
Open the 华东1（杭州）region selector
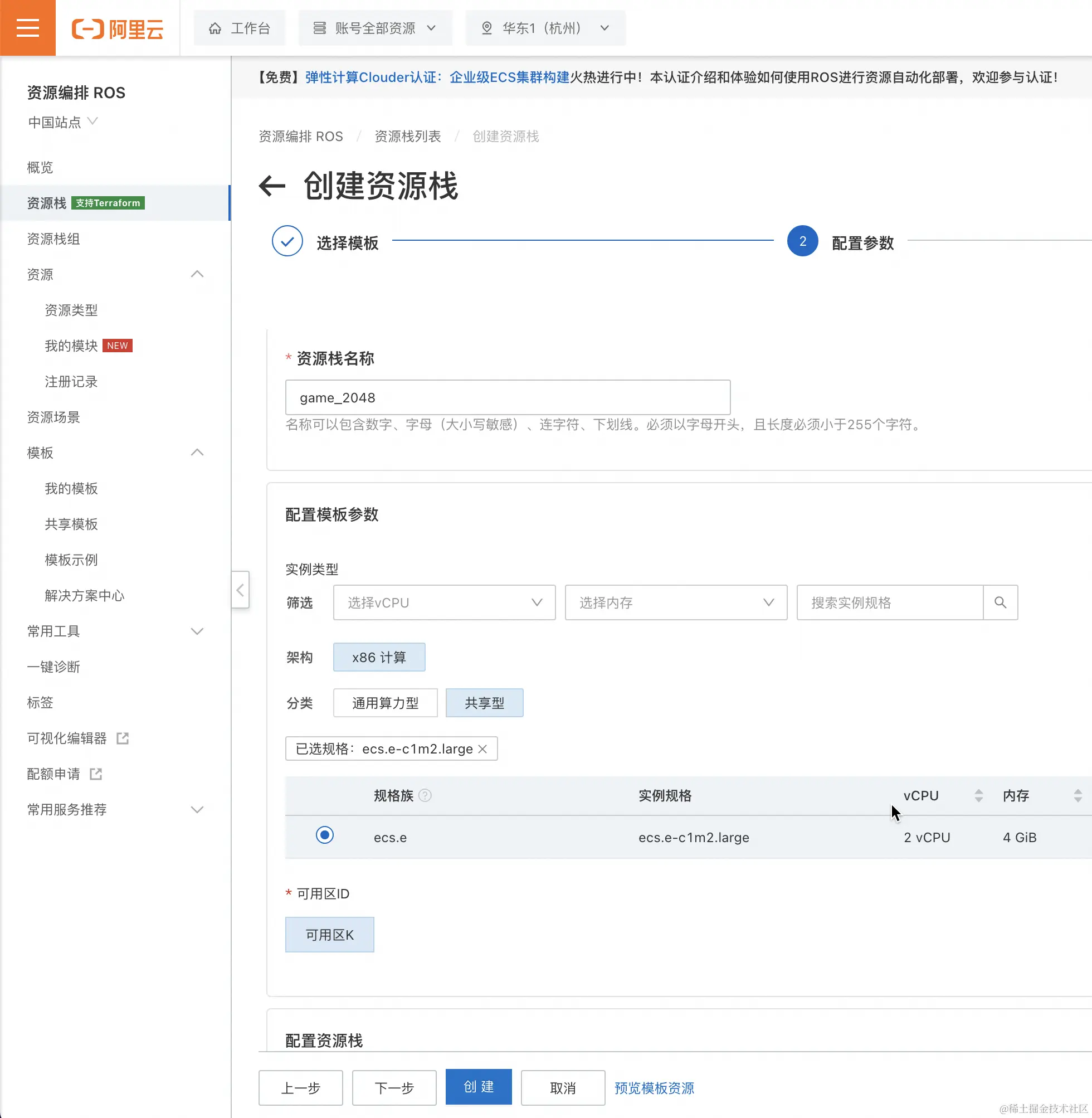(545, 28)
